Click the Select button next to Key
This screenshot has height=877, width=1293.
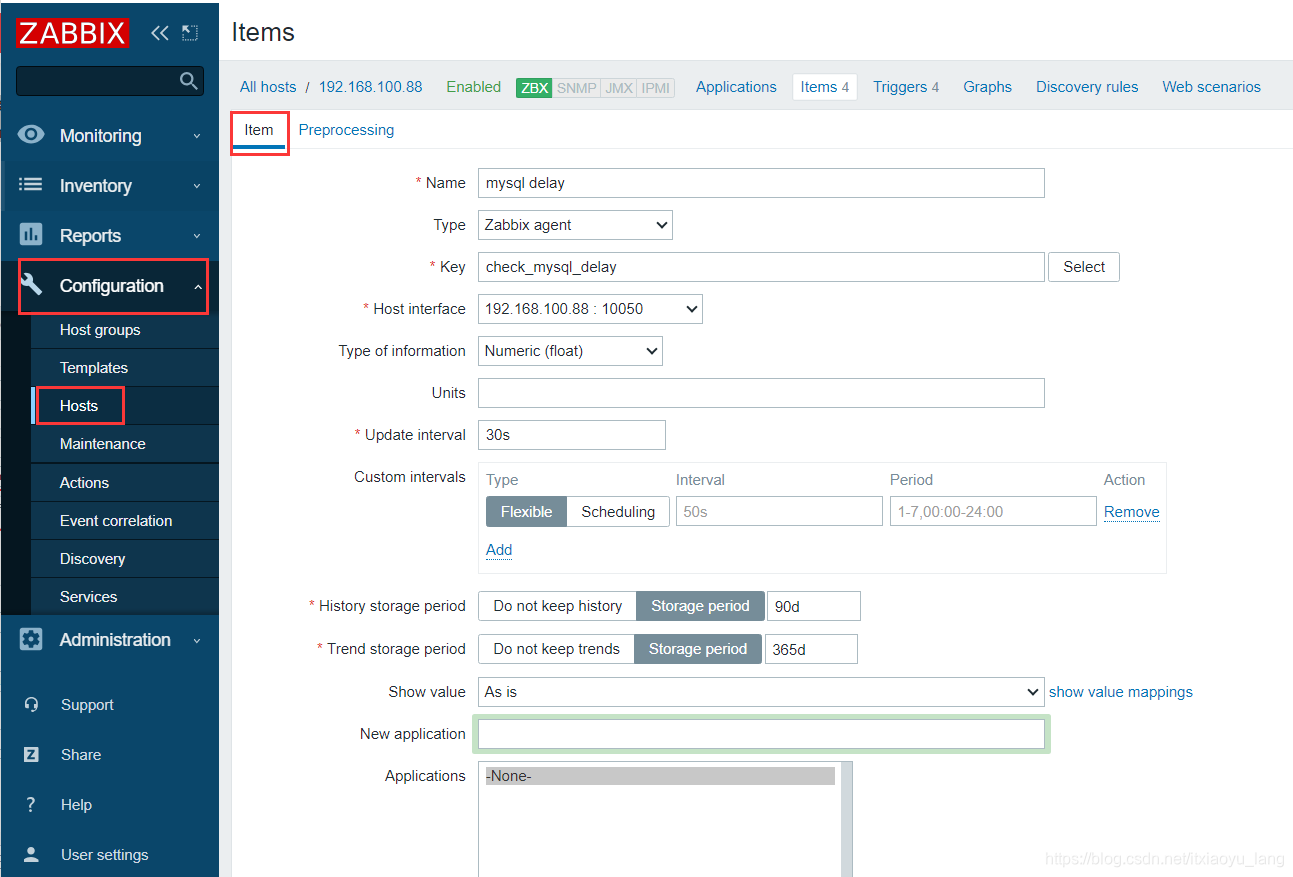[1084, 267]
